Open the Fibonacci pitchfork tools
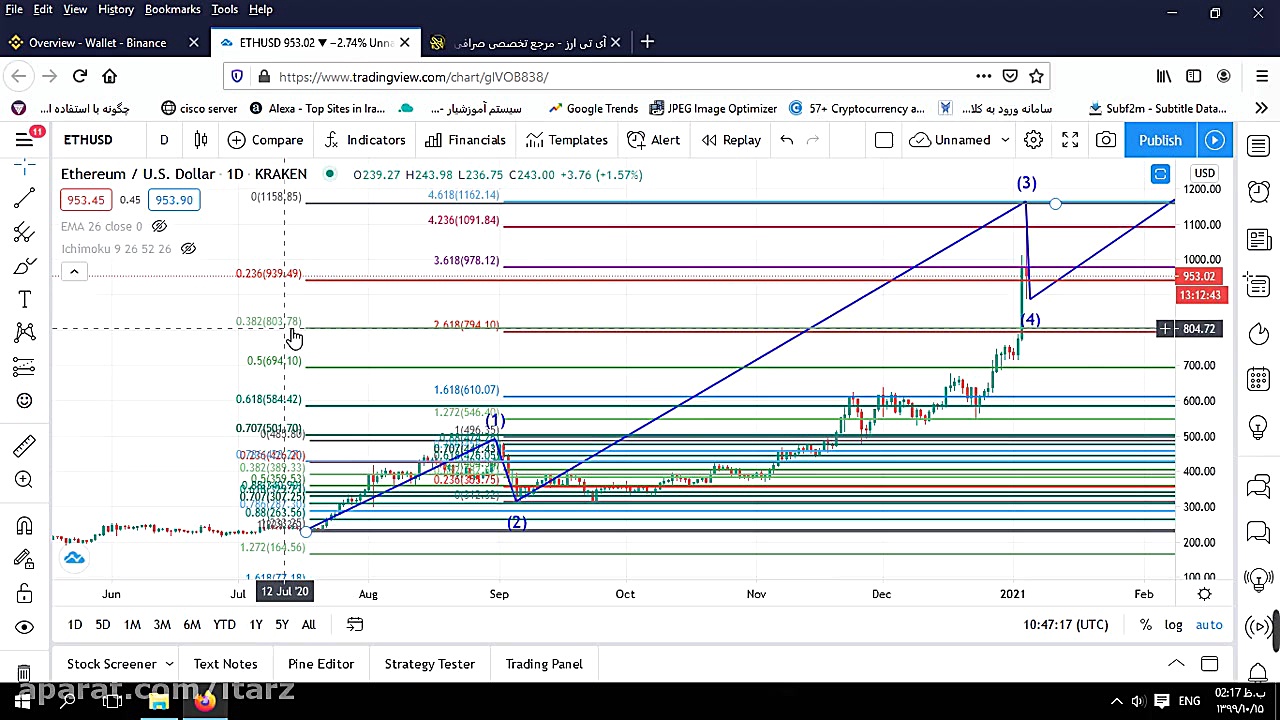This screenshot has height=720, width=1280. pos(25,232)
